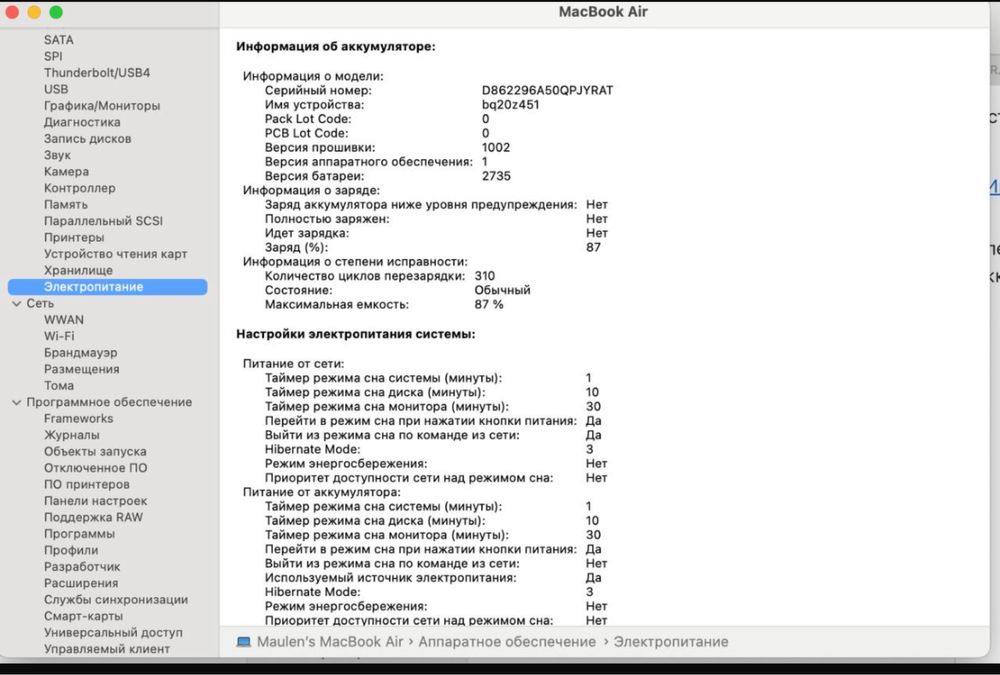Click the Питание от аккумулятора label
The width and height of the screenshot is (1000, 675).
[x=321, y=493]
